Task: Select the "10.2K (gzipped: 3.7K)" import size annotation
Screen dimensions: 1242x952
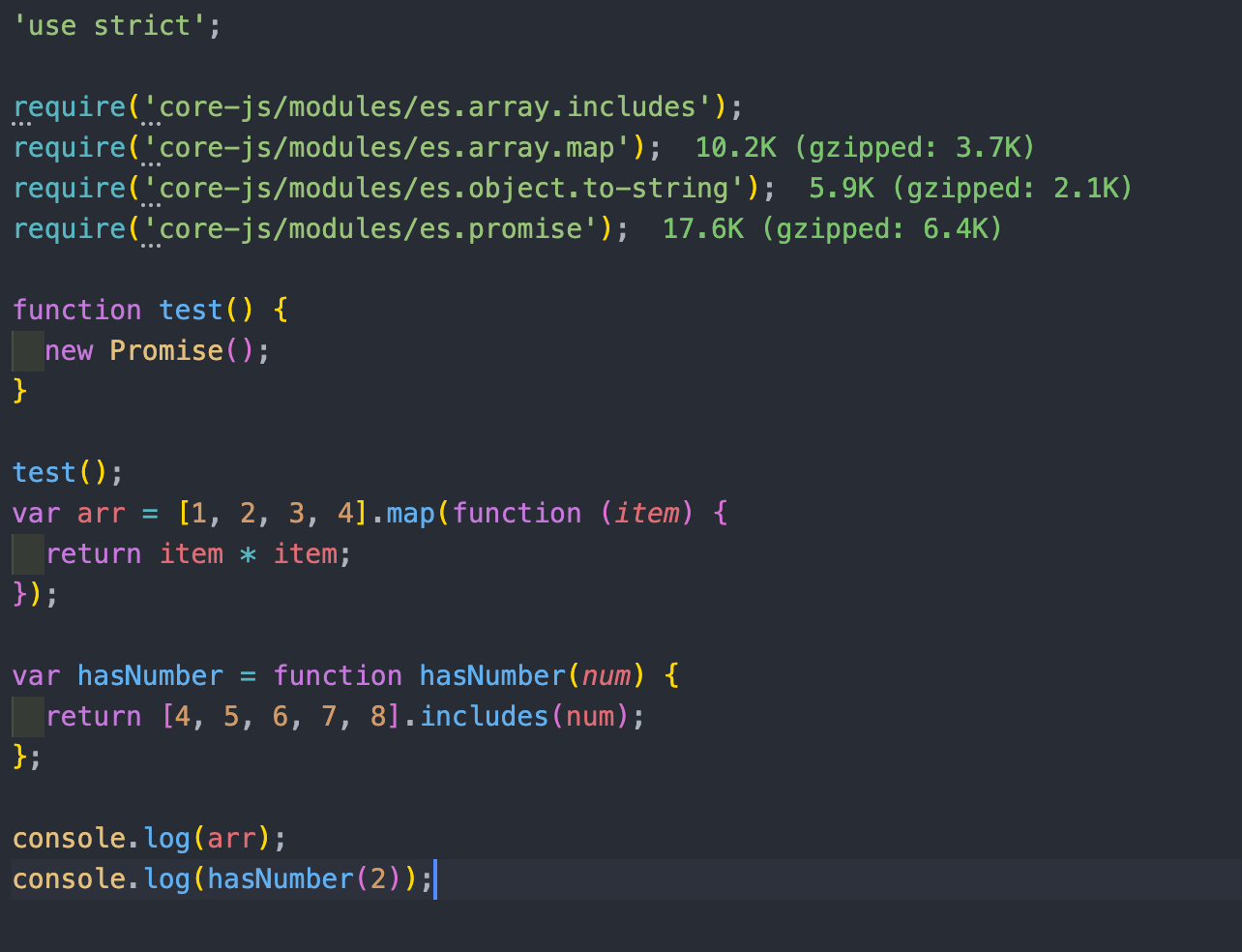Action: click(x=865, y=147)
